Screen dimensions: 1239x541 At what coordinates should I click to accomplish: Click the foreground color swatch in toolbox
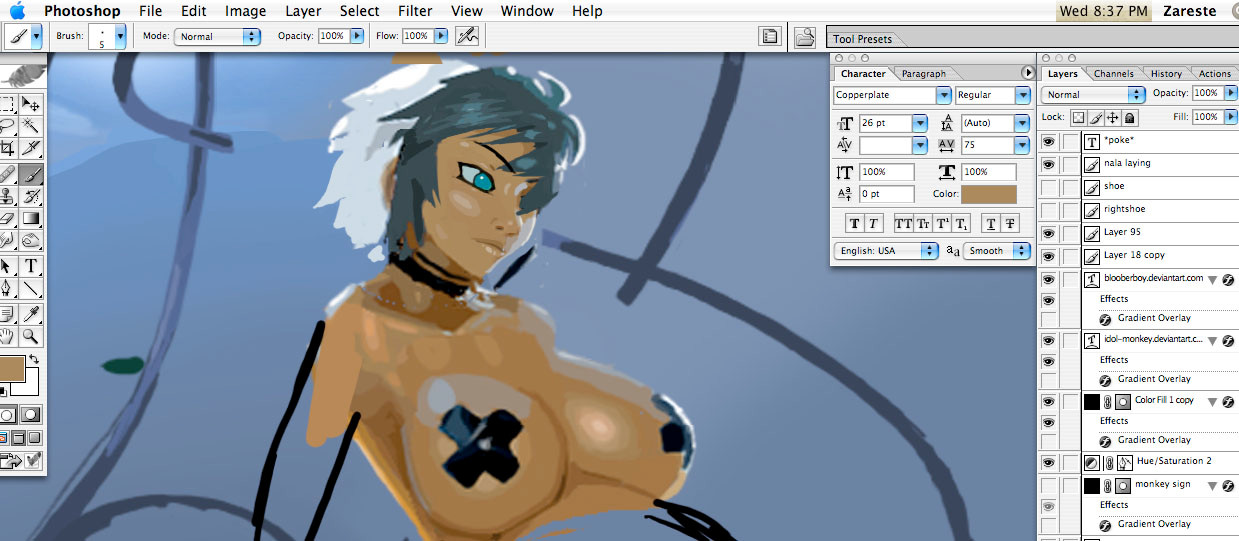11,368
